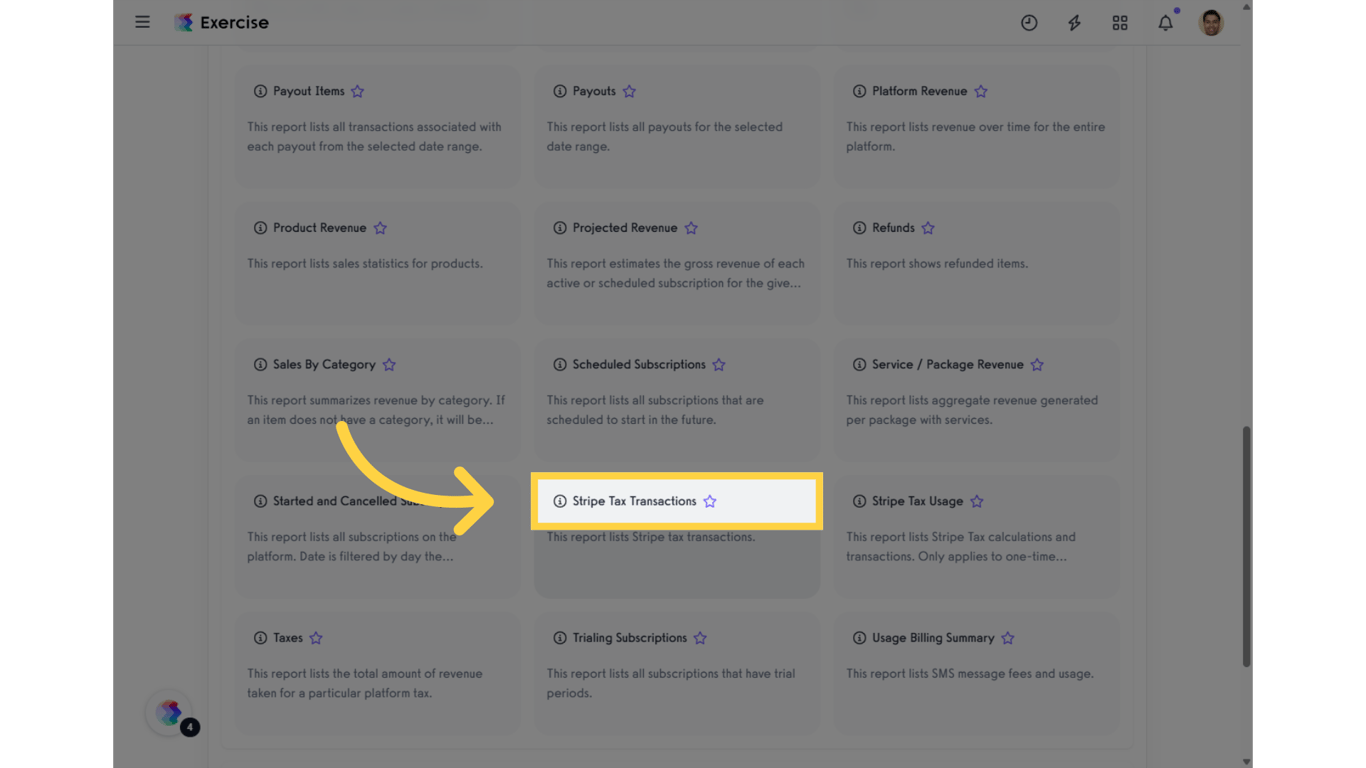This screenshot has width=1366, height=768.
Task: Favorite the Payout Items report star
Action: [358, 91]
